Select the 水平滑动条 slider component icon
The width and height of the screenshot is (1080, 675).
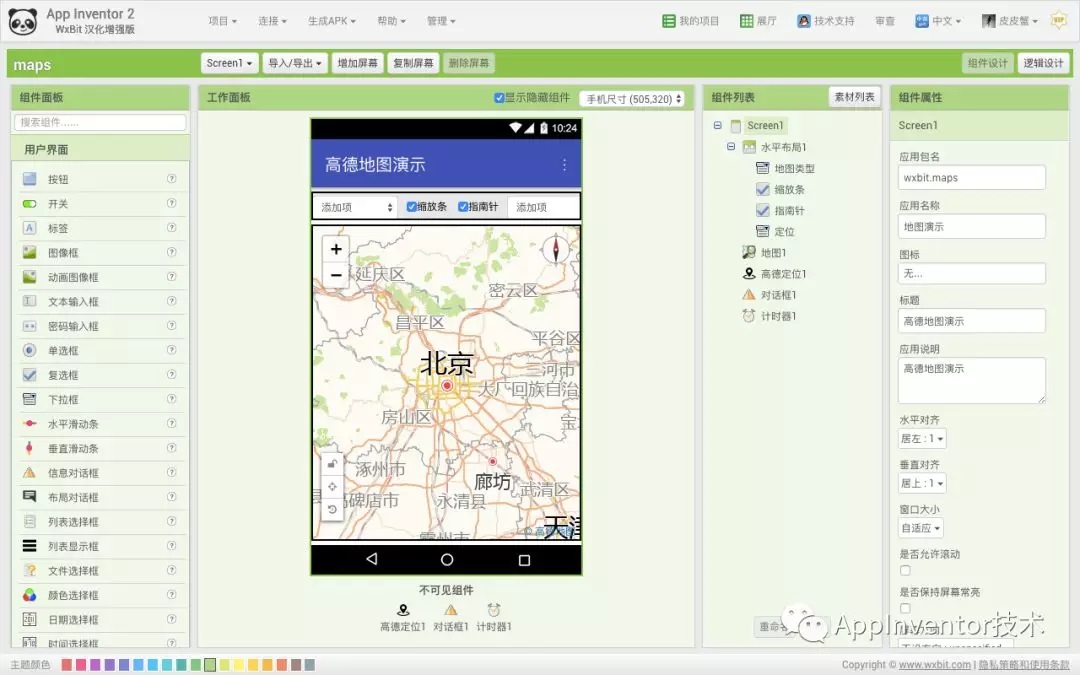(x=30, y=424)
